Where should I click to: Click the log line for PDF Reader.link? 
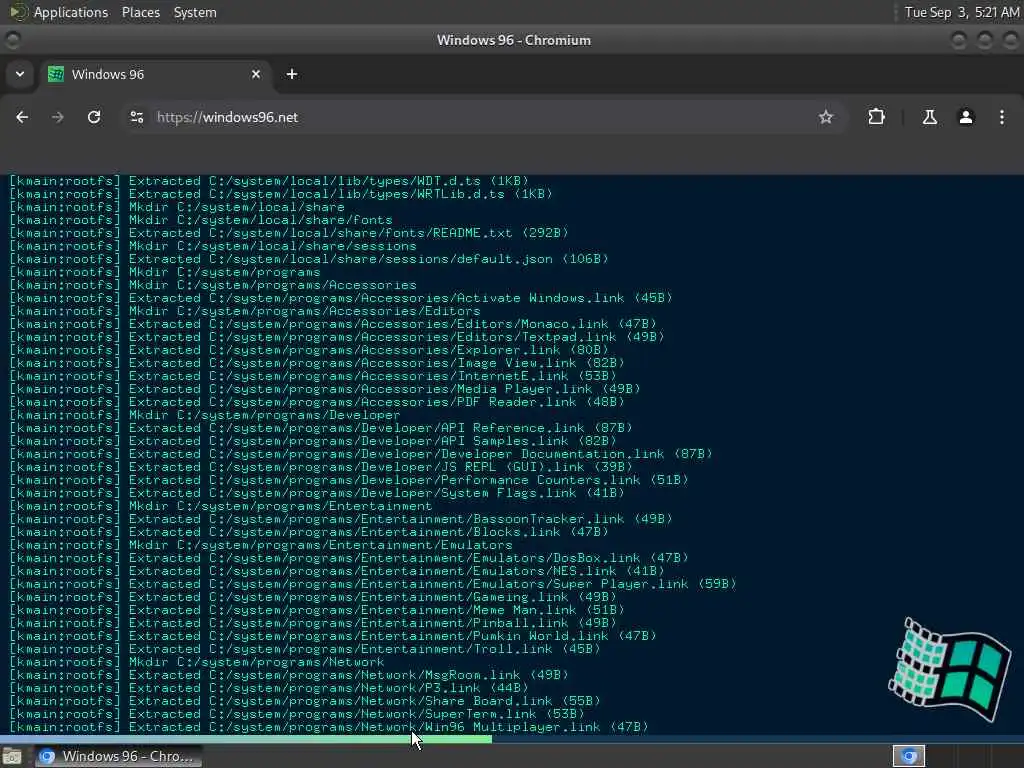click(317, 402)
